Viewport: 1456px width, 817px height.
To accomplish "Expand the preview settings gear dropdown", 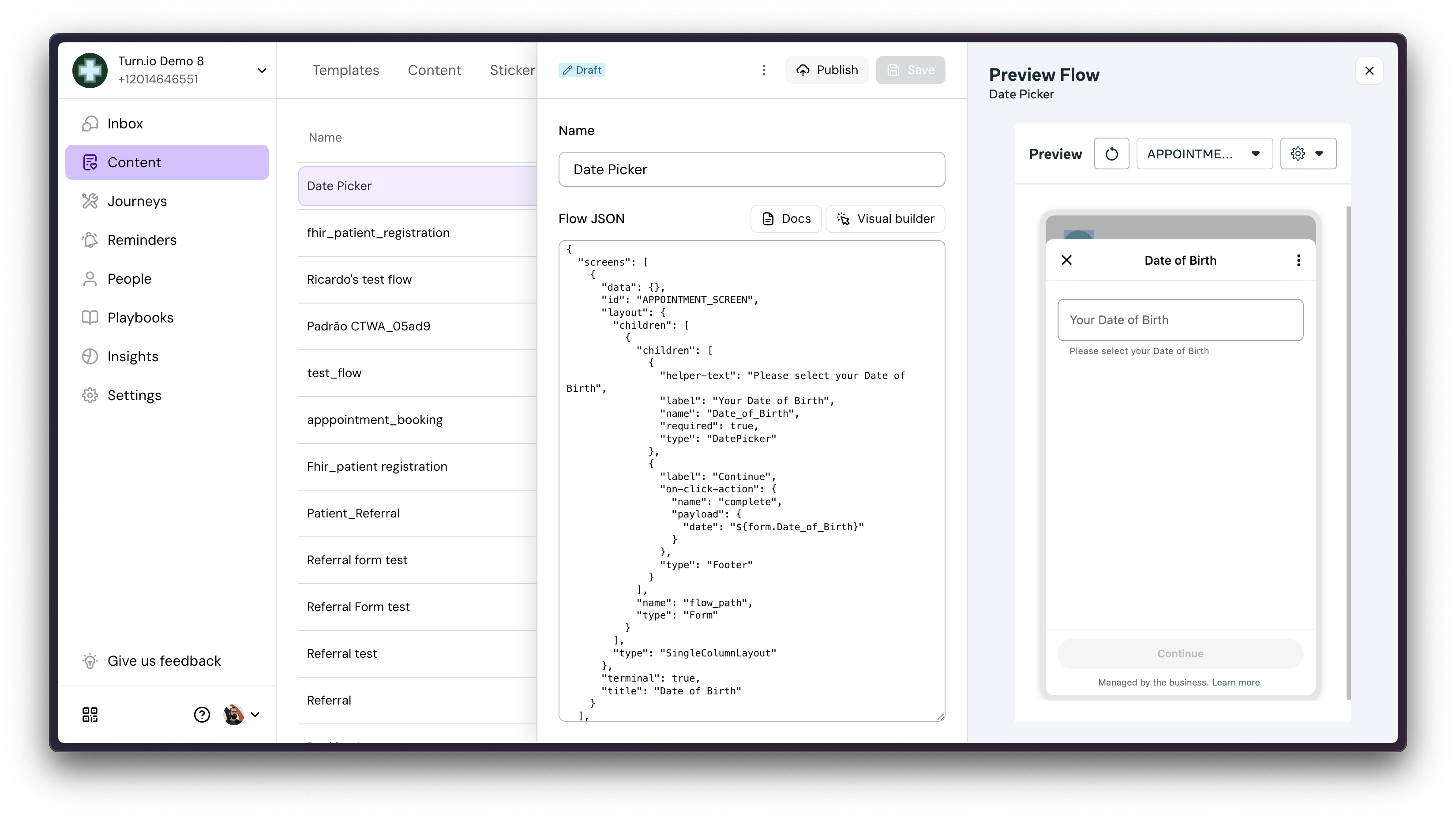I will [x=1308, y=154].
